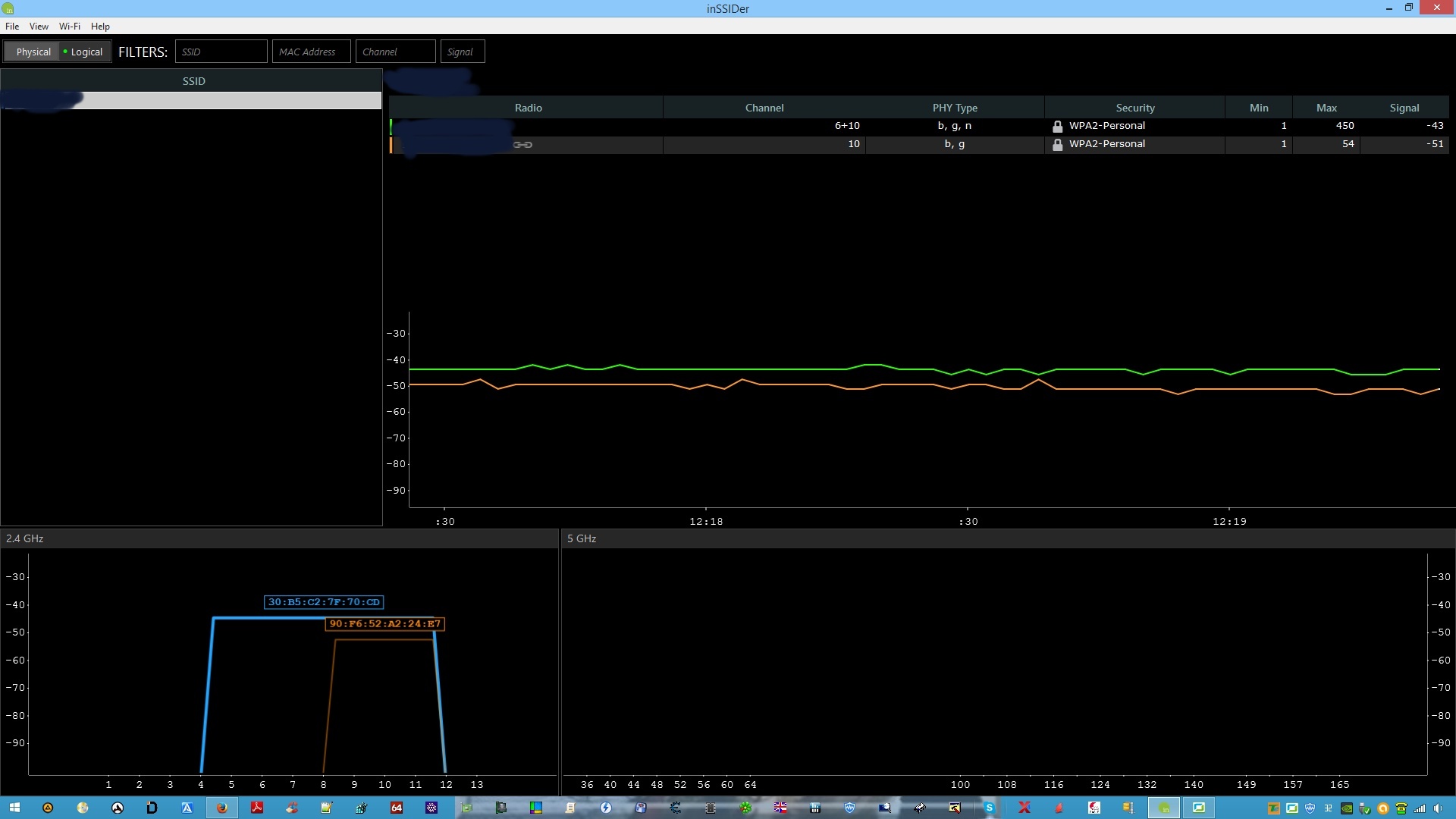1456x819 pixels.
Task: Click the SSID filter input field
Action: [221, 52]
